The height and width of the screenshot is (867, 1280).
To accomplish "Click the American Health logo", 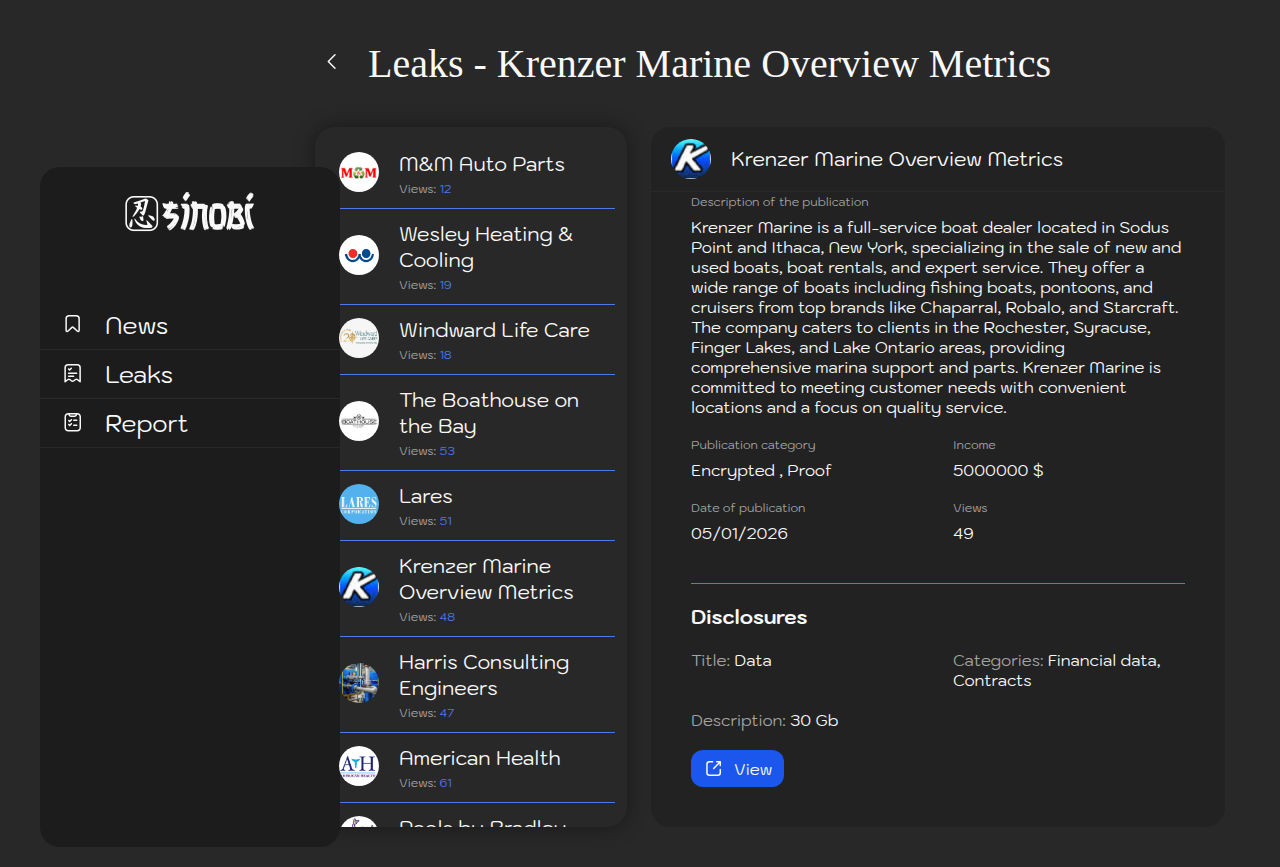I will pos(359,766).
